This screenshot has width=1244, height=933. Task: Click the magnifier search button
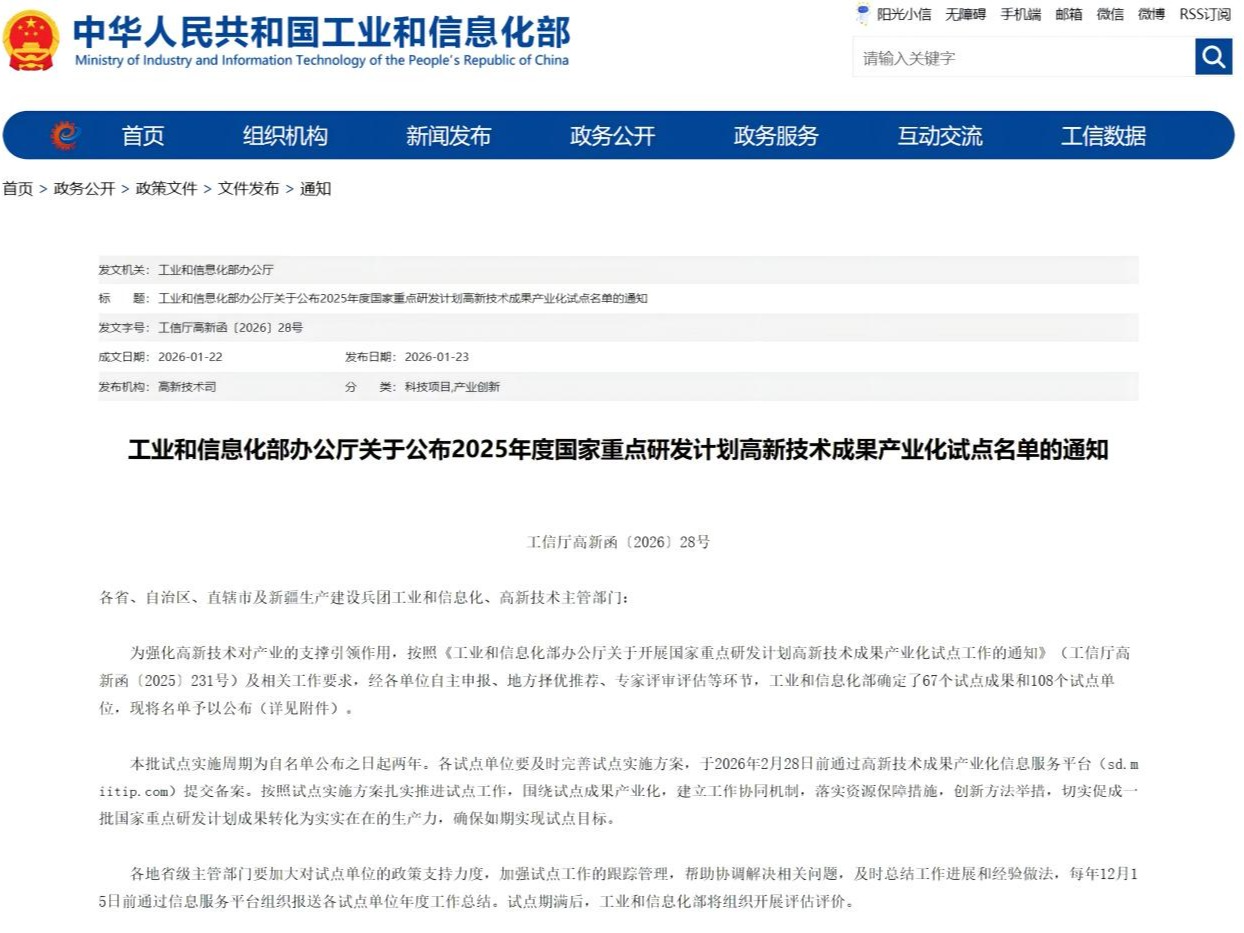point(1213,57)
